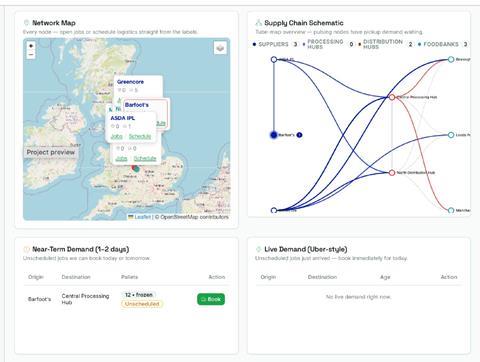Select the Greencore schematic node
The height and width of the screenshot is (362, 480).
click(274, 210)
